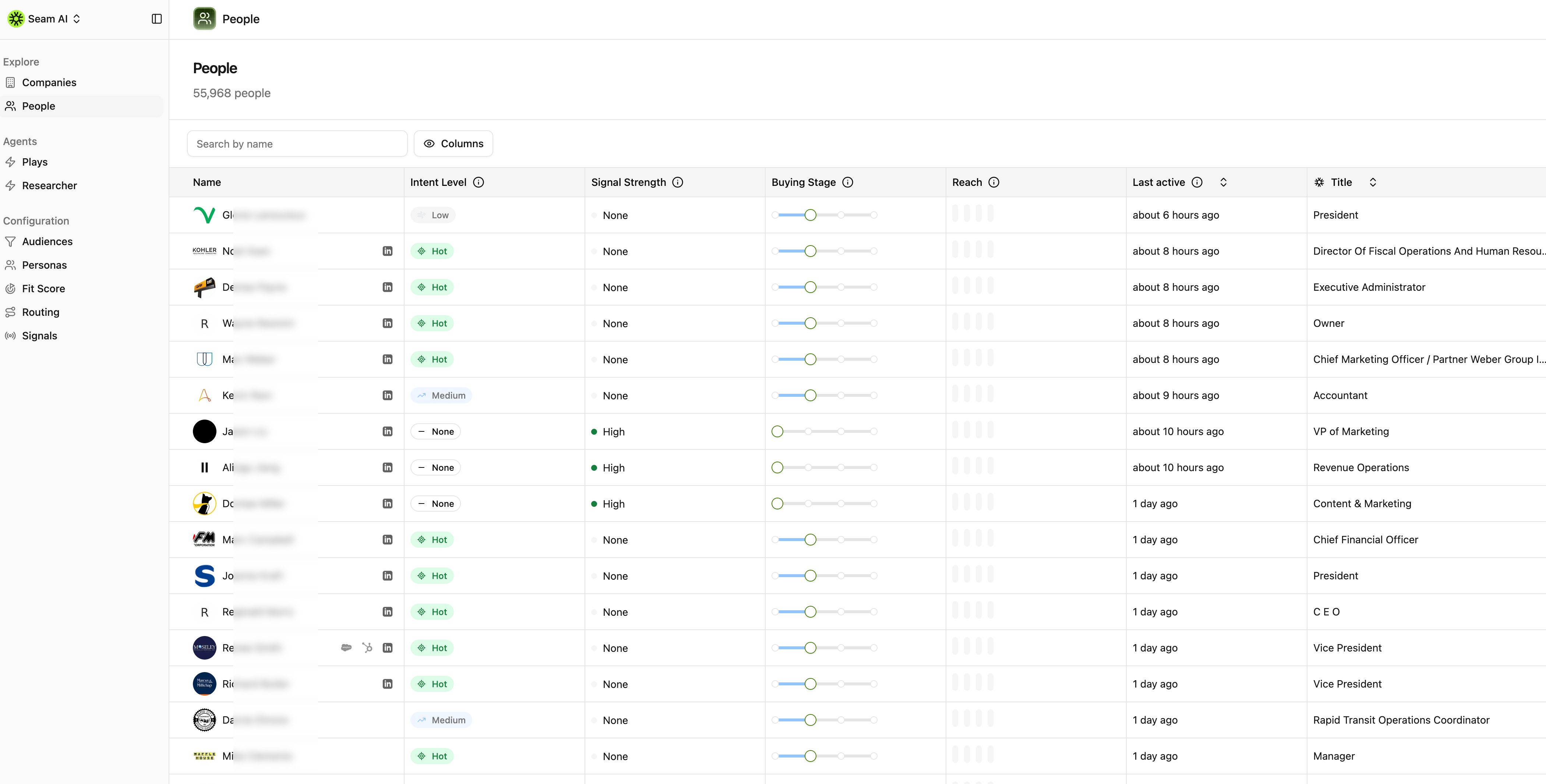Go to Audiences in Configuration
The width and height of the screenshot is (1546, 784).
(47, 241)
